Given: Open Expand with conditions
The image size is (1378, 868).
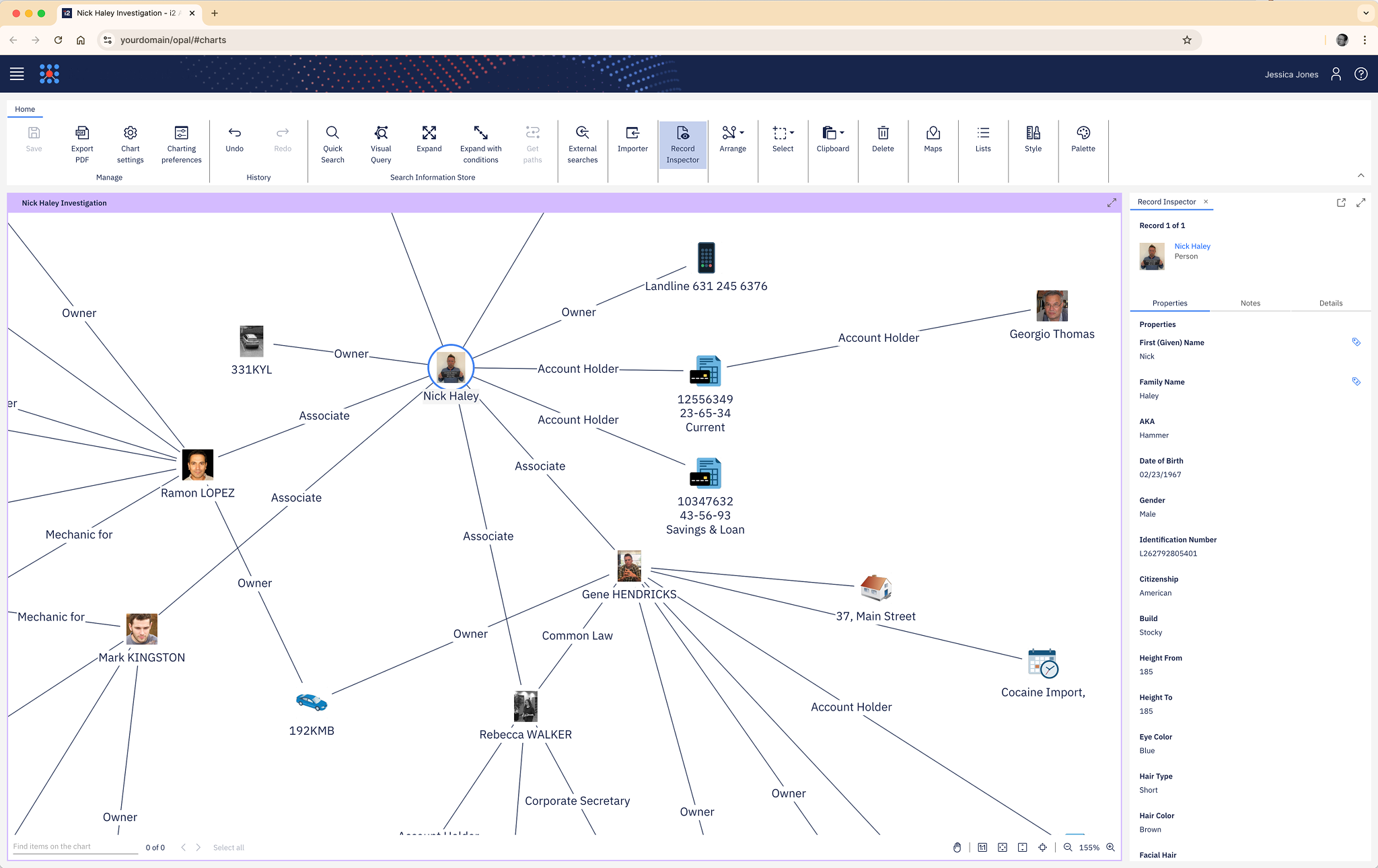Looking at the screenshot, I should (x=481, y=144).
